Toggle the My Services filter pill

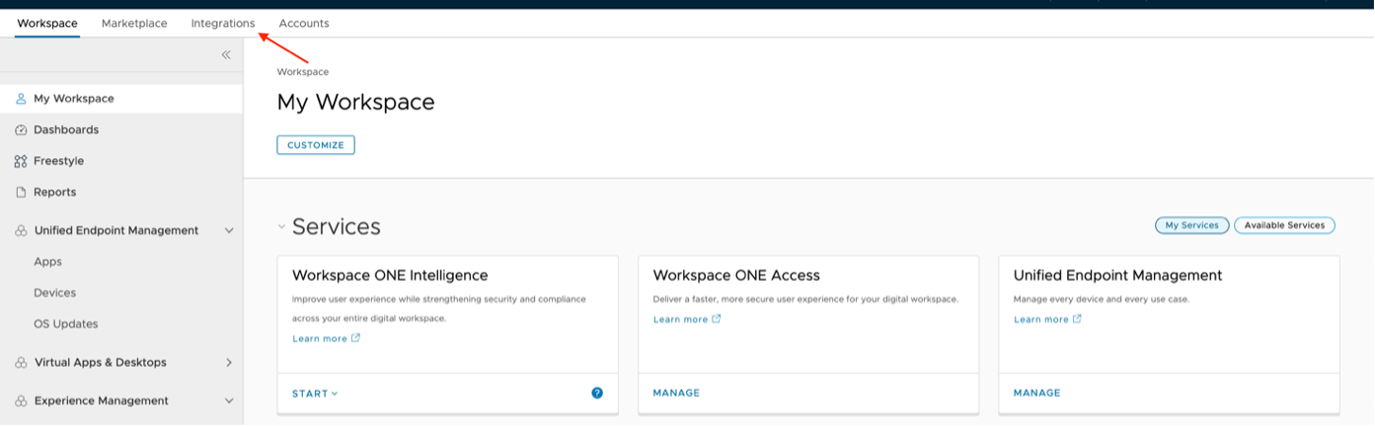[x=1192, y=225]
